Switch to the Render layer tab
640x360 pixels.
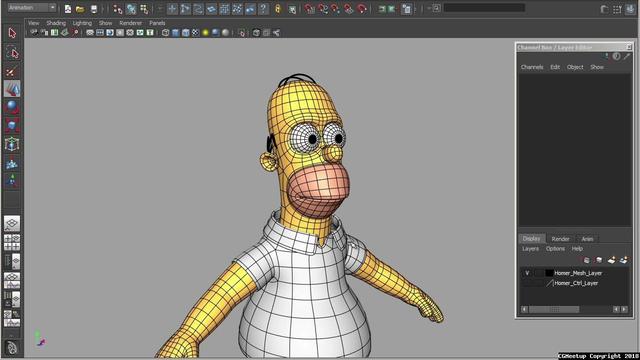pyautogui.click(x=560, y=239)
